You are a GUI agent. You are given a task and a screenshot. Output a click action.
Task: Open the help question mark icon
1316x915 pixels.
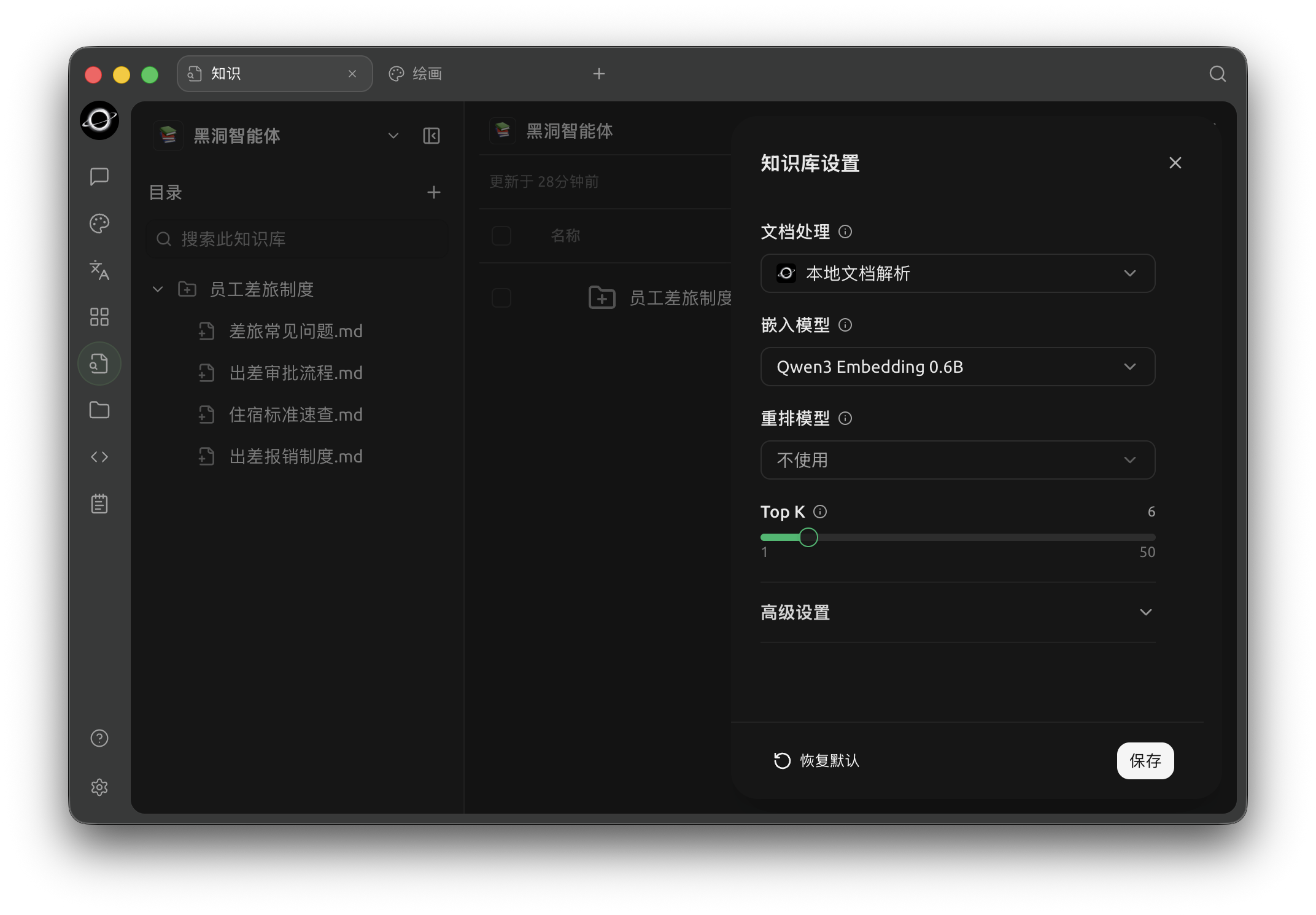99,738
